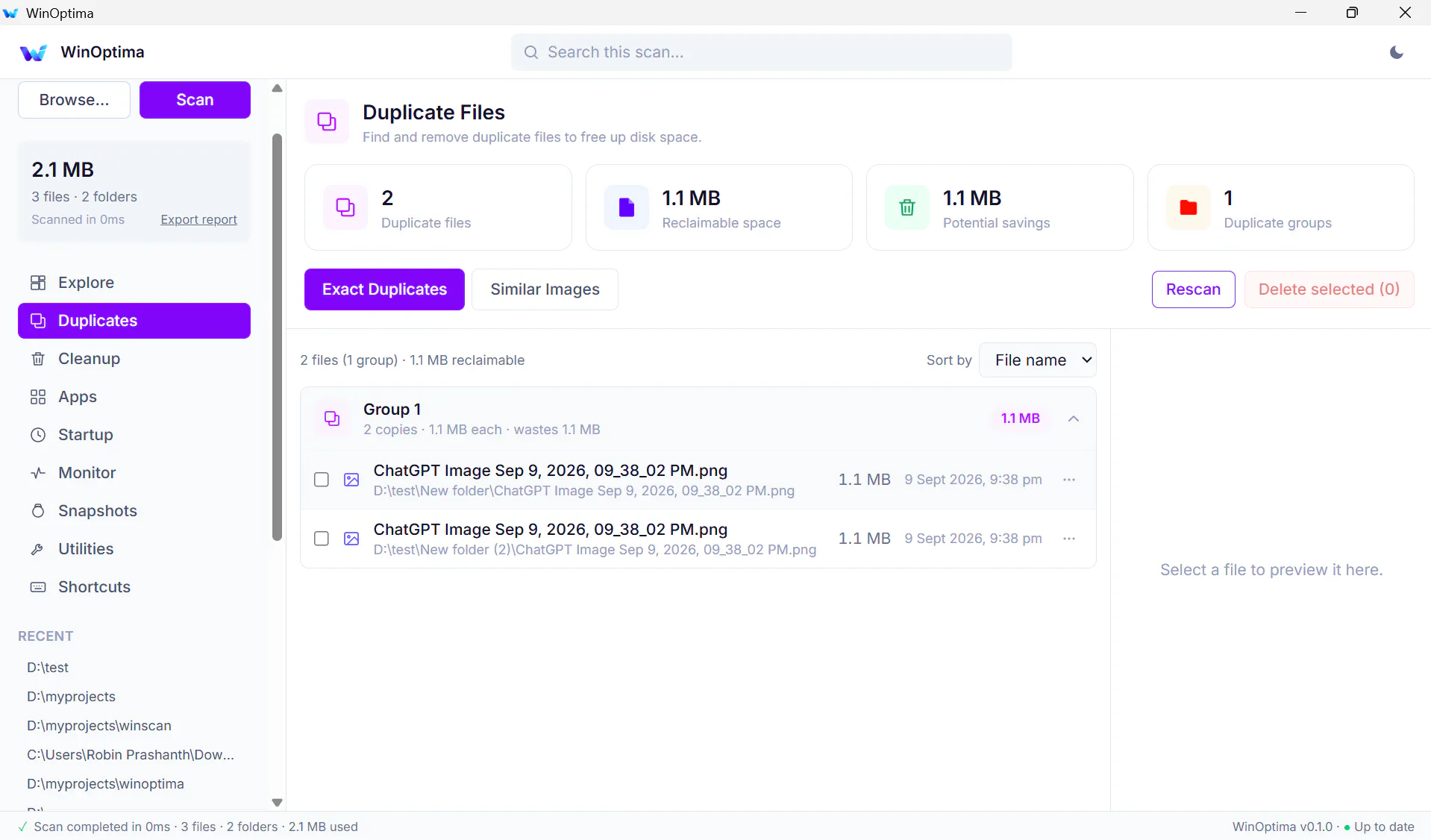The image size is (1431, 840).
Task: Click the Duplicate Files header icon
Action: coord(327,122)
